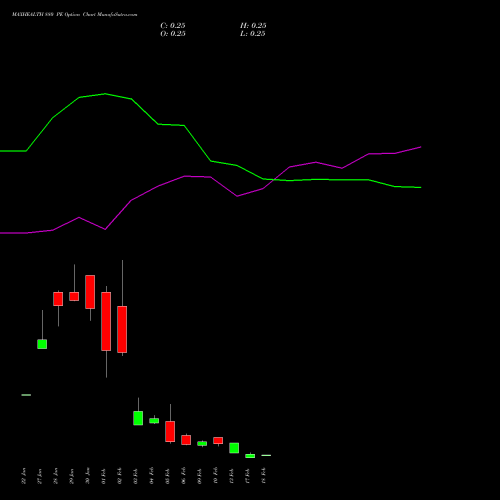Click the '01 Feb' date label

click(x=103, y=476)
